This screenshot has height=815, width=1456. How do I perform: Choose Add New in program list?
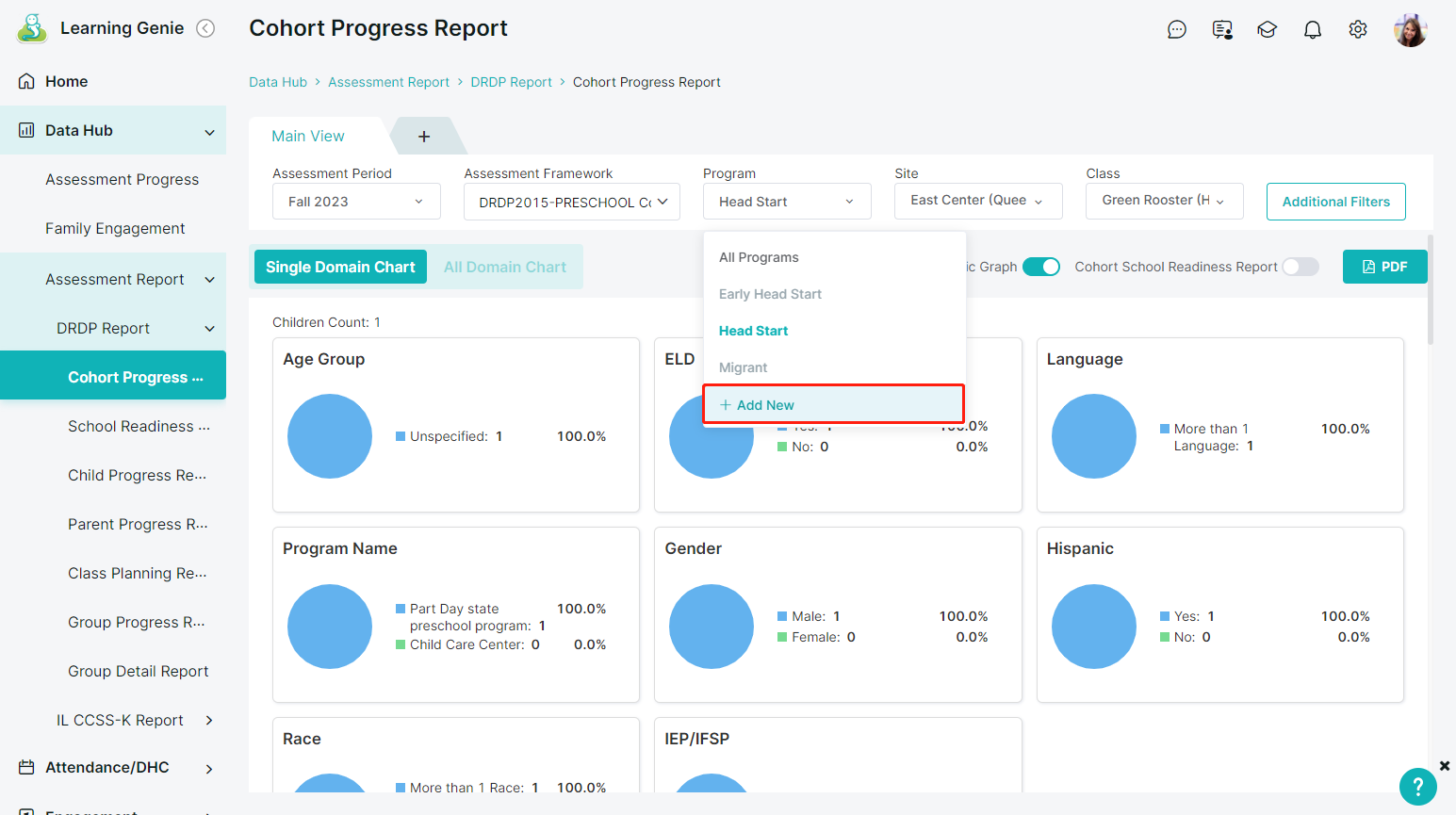coord(765,405)
